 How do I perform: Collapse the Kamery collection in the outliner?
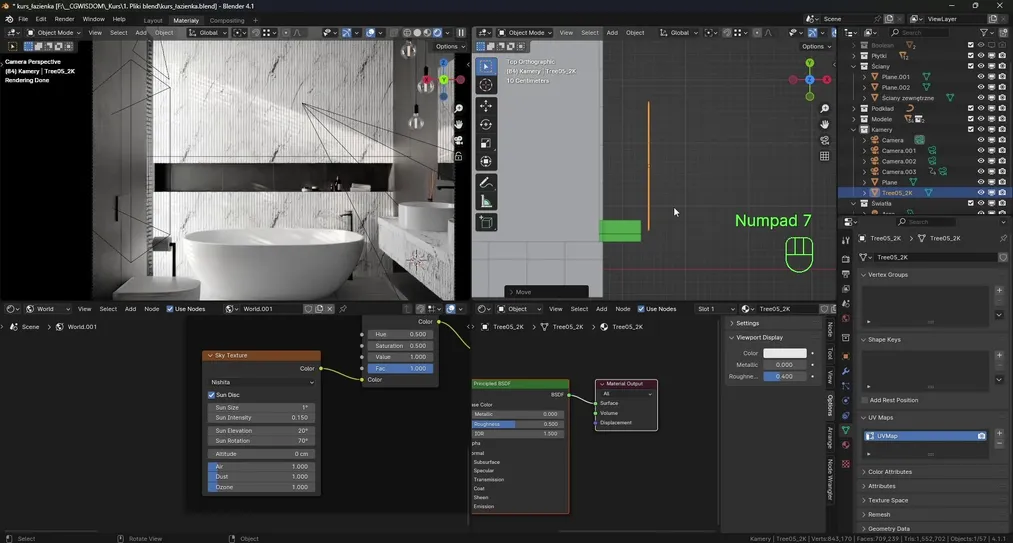[x=854, y=129]
